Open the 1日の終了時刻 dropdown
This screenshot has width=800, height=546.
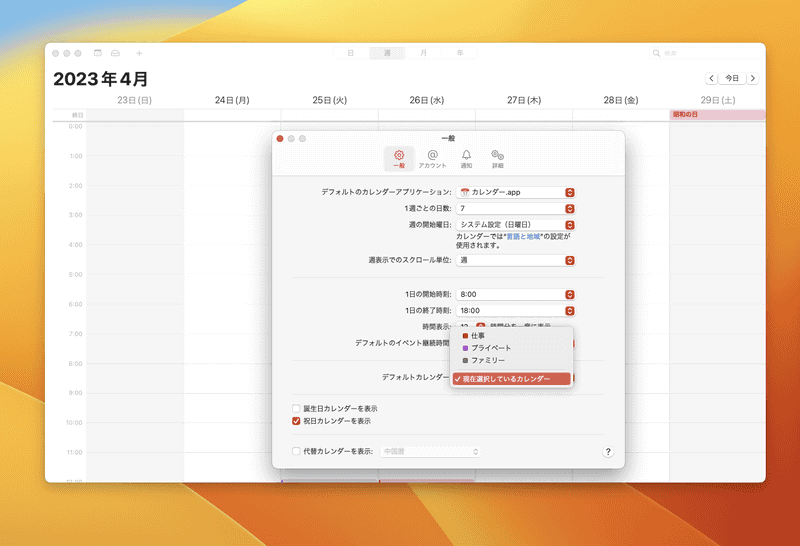515,311
